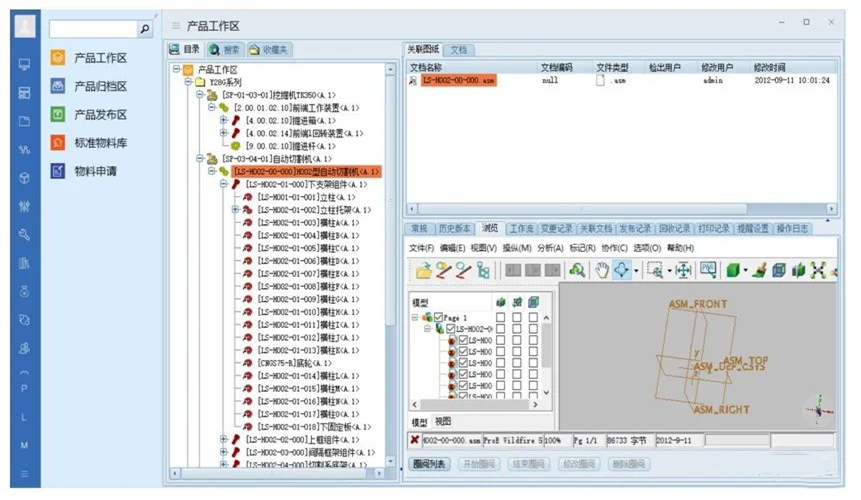Uncheck the LS-M002-0 assembly checkbox
861x500 pixels.
[450, 329]
